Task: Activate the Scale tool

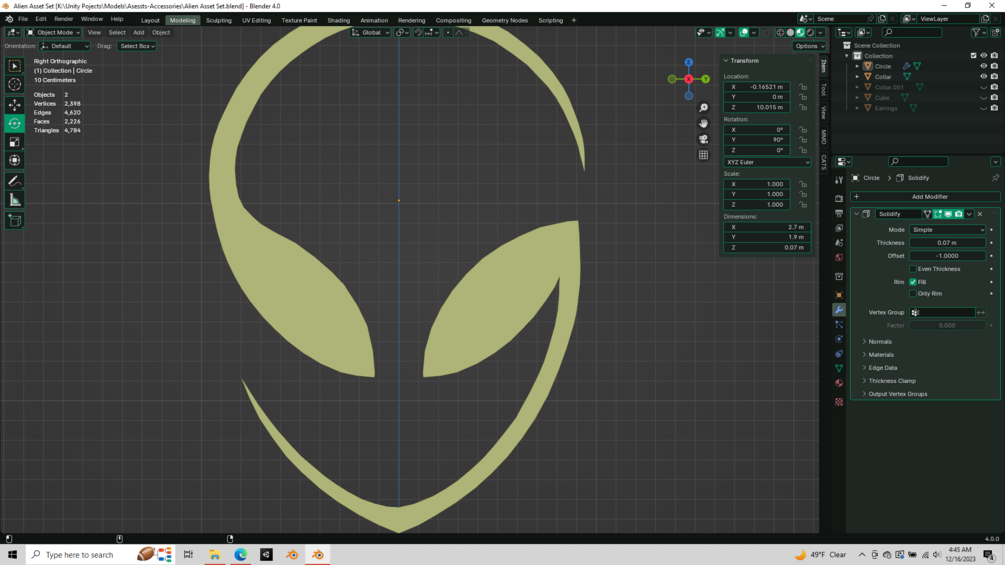Action: (x=14, y=142)
